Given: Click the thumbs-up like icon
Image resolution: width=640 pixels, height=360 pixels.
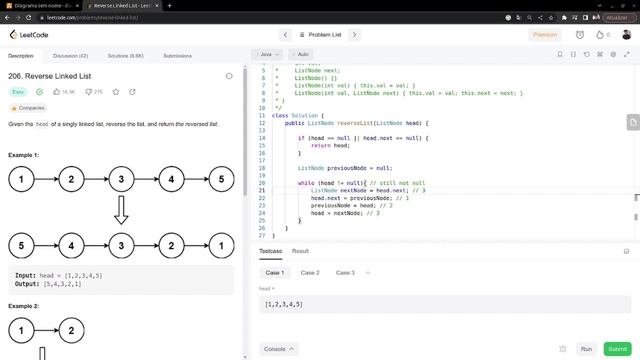Looking at the screenshot, I should click(57, 92).
